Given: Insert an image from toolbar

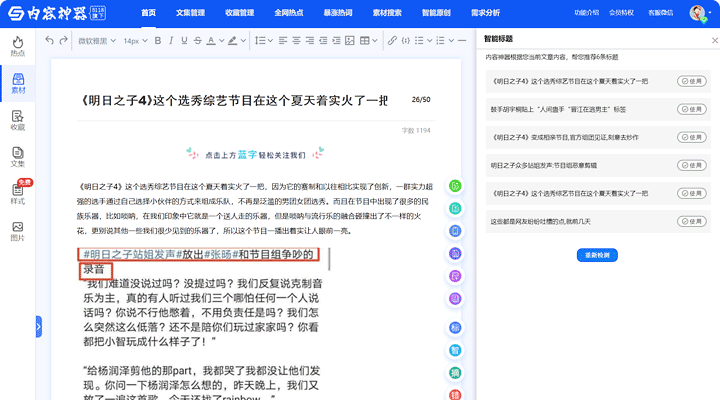Looking at the screenshot, I should click(350, 40).
